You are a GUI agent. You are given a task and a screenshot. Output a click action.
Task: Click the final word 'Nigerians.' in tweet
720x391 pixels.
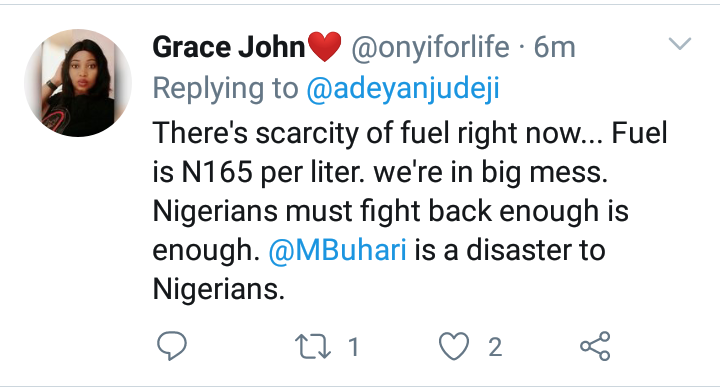(x=219, y=290)
